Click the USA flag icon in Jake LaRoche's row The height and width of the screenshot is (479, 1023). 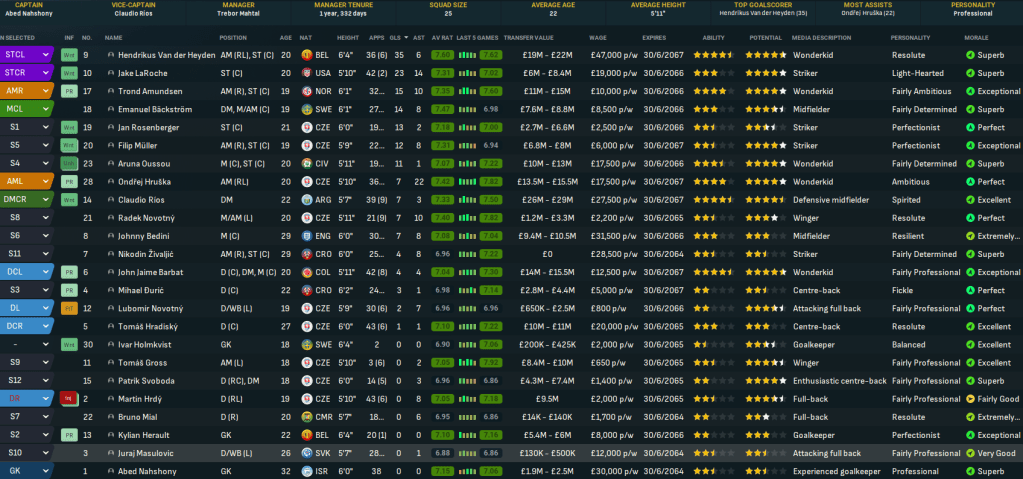coord(306,73)
